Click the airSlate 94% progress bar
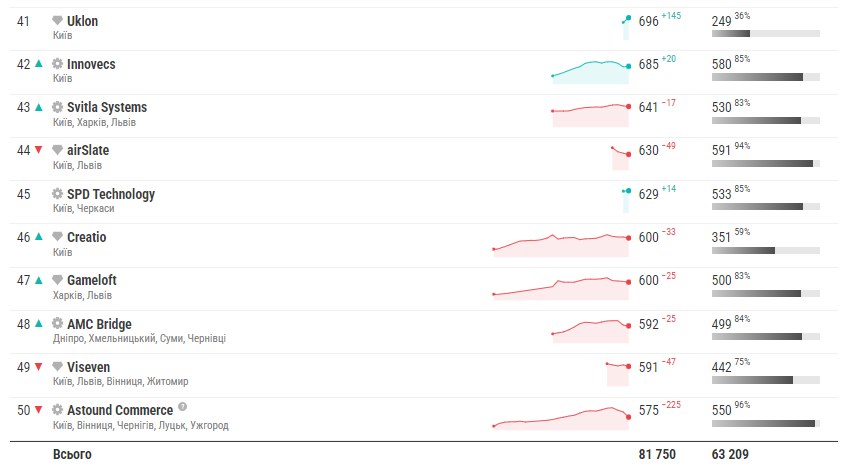This screenshot has width=849, height=469. pyautogui.click(x=766, y=164)
